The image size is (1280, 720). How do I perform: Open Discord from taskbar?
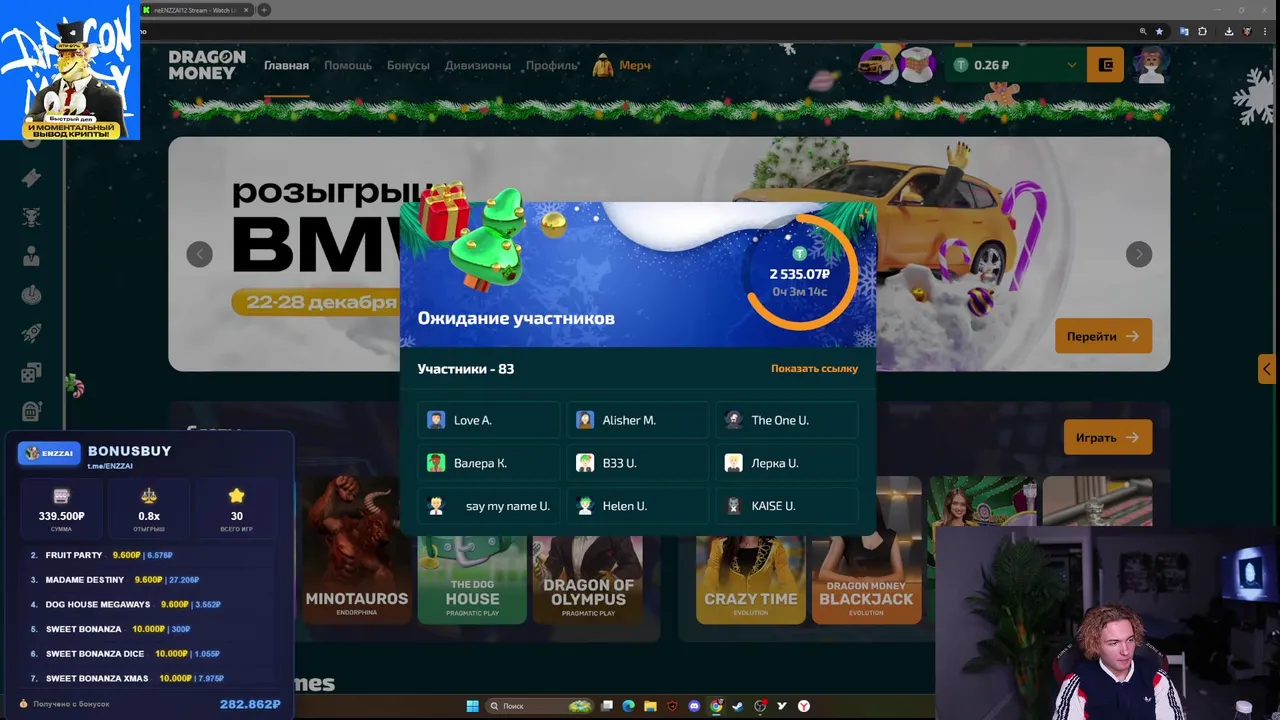(694, 706)
